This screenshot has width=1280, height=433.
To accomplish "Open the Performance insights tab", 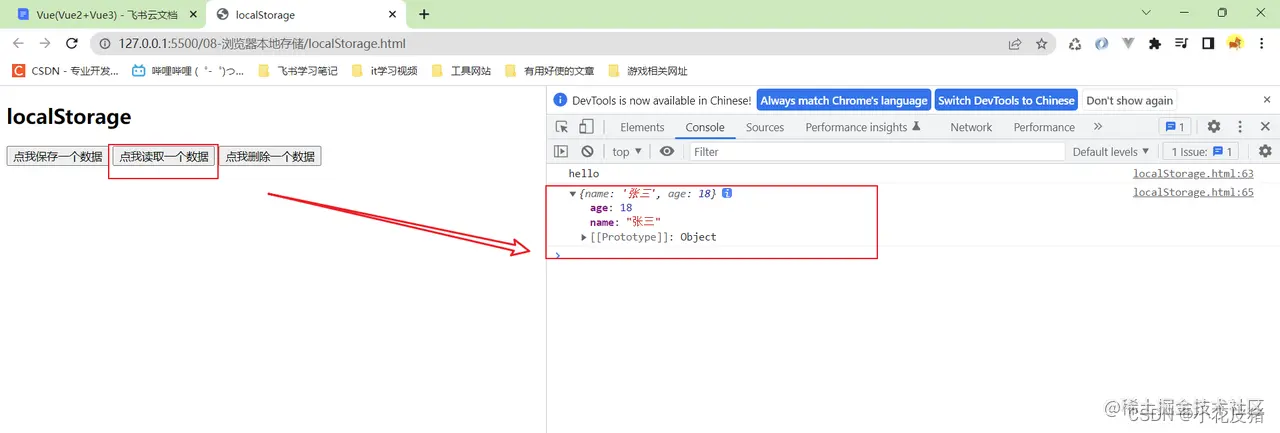I will tap(863, 127).
